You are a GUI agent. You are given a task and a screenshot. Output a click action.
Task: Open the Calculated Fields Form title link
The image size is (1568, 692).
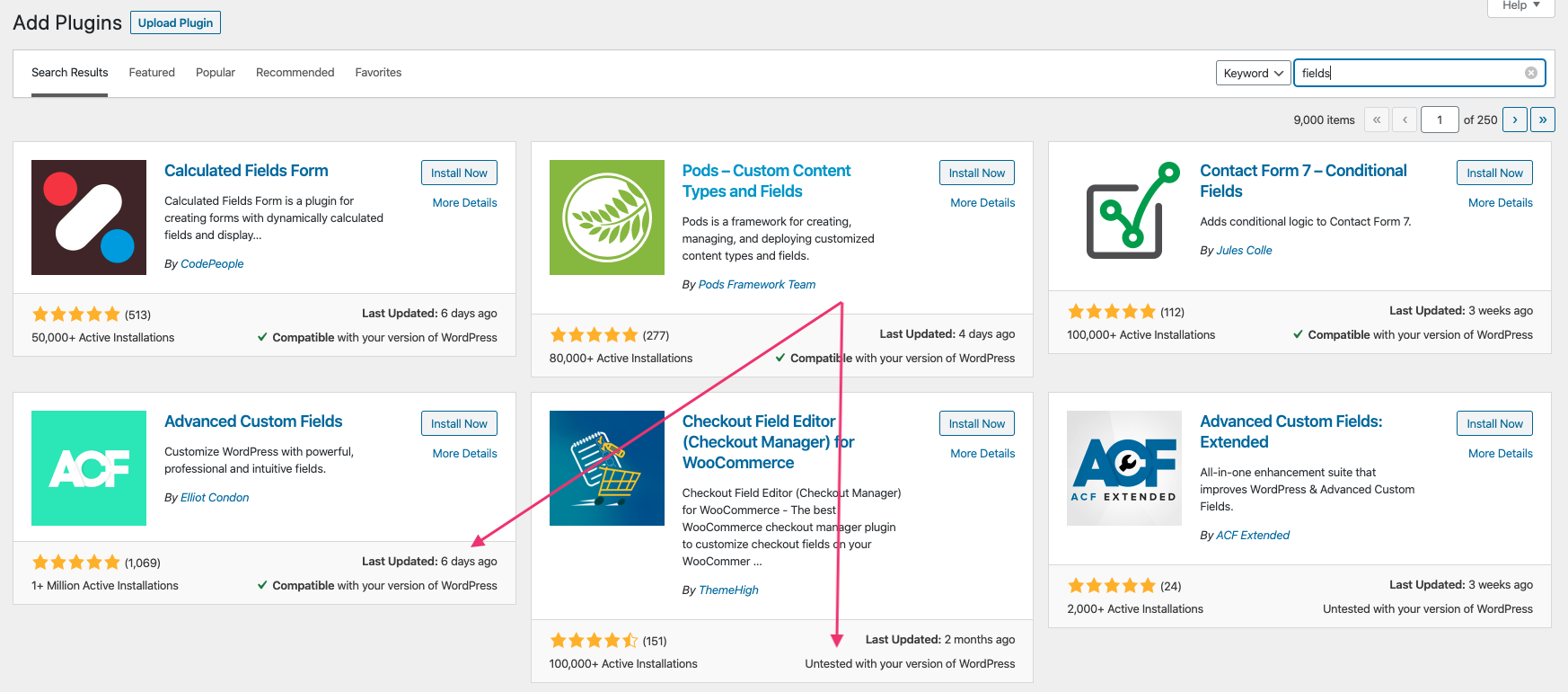pyautogui.click(x=246, y=171)
